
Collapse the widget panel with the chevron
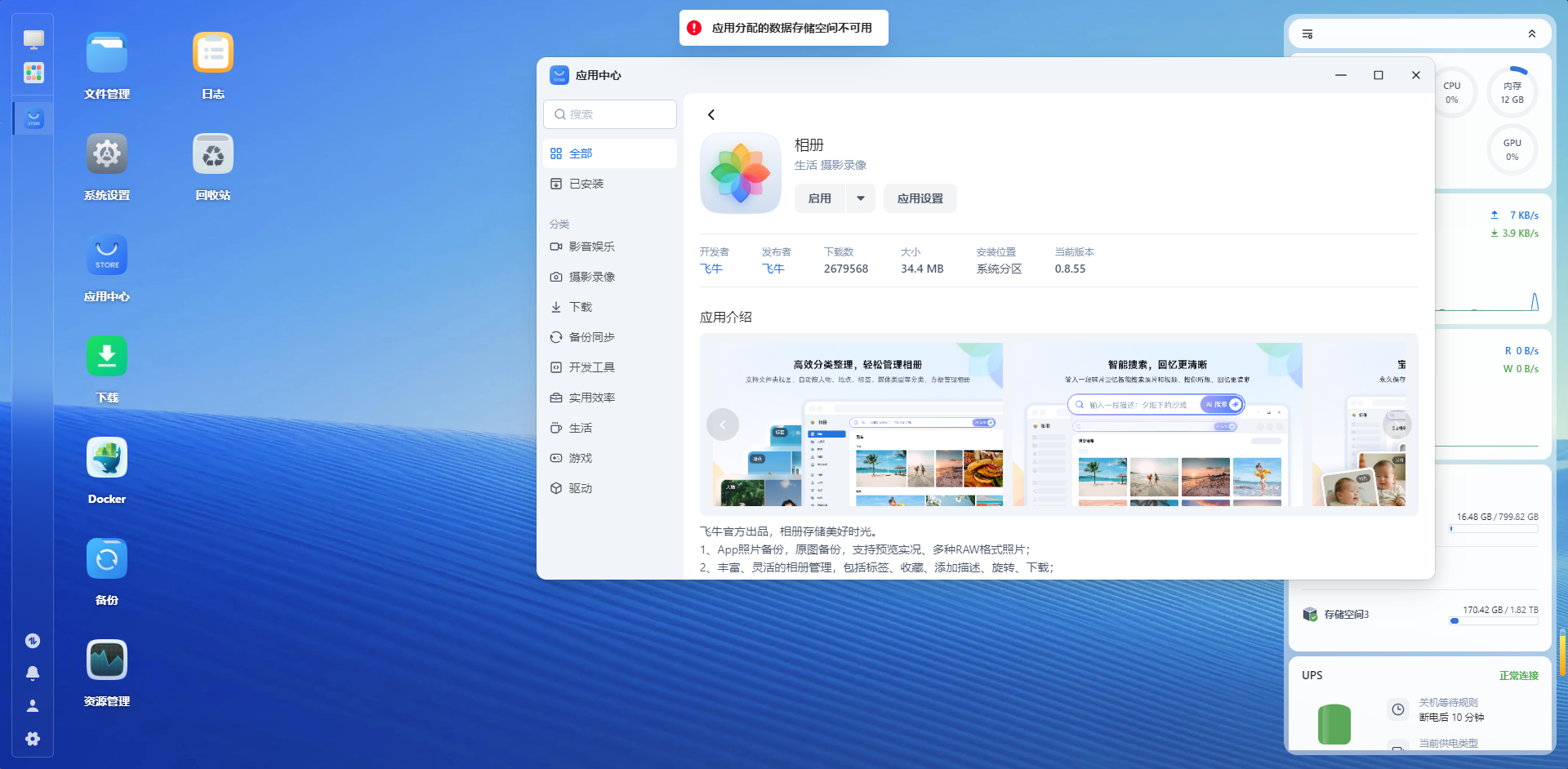(1532, 34)
